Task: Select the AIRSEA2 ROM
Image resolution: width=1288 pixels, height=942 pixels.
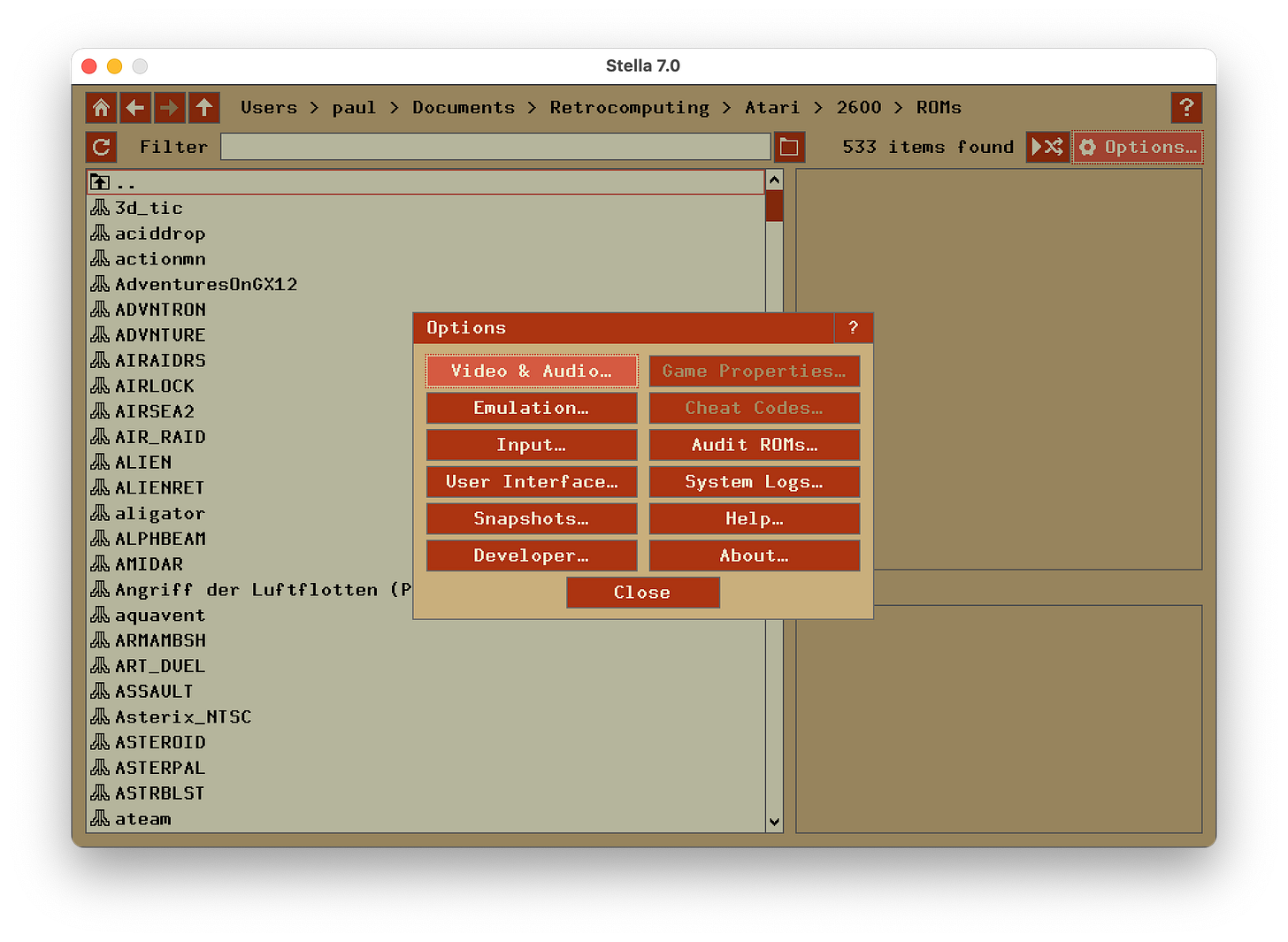Action: (249, 411)
